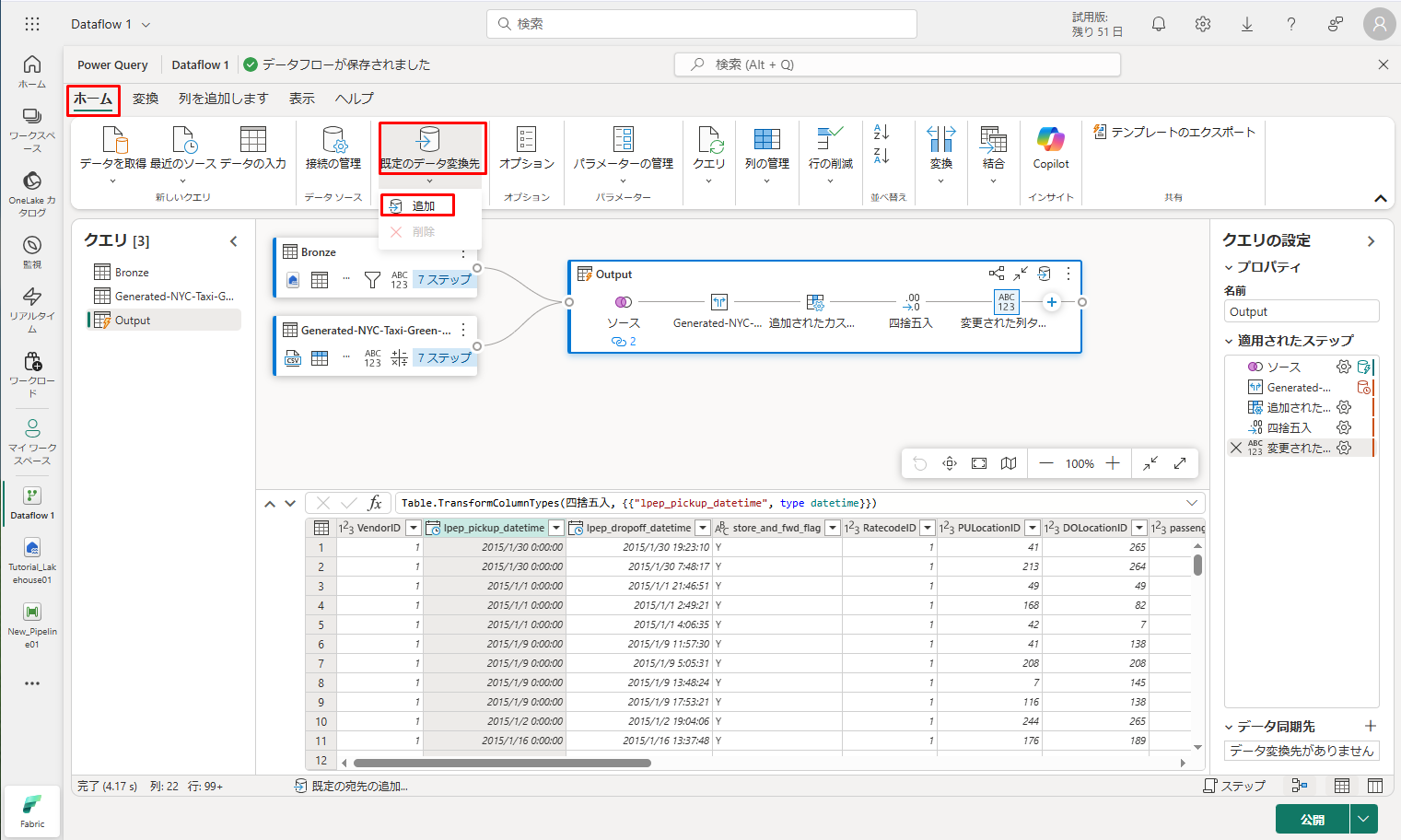
Task: Click the Name field containing Output
Action: 1302,311
